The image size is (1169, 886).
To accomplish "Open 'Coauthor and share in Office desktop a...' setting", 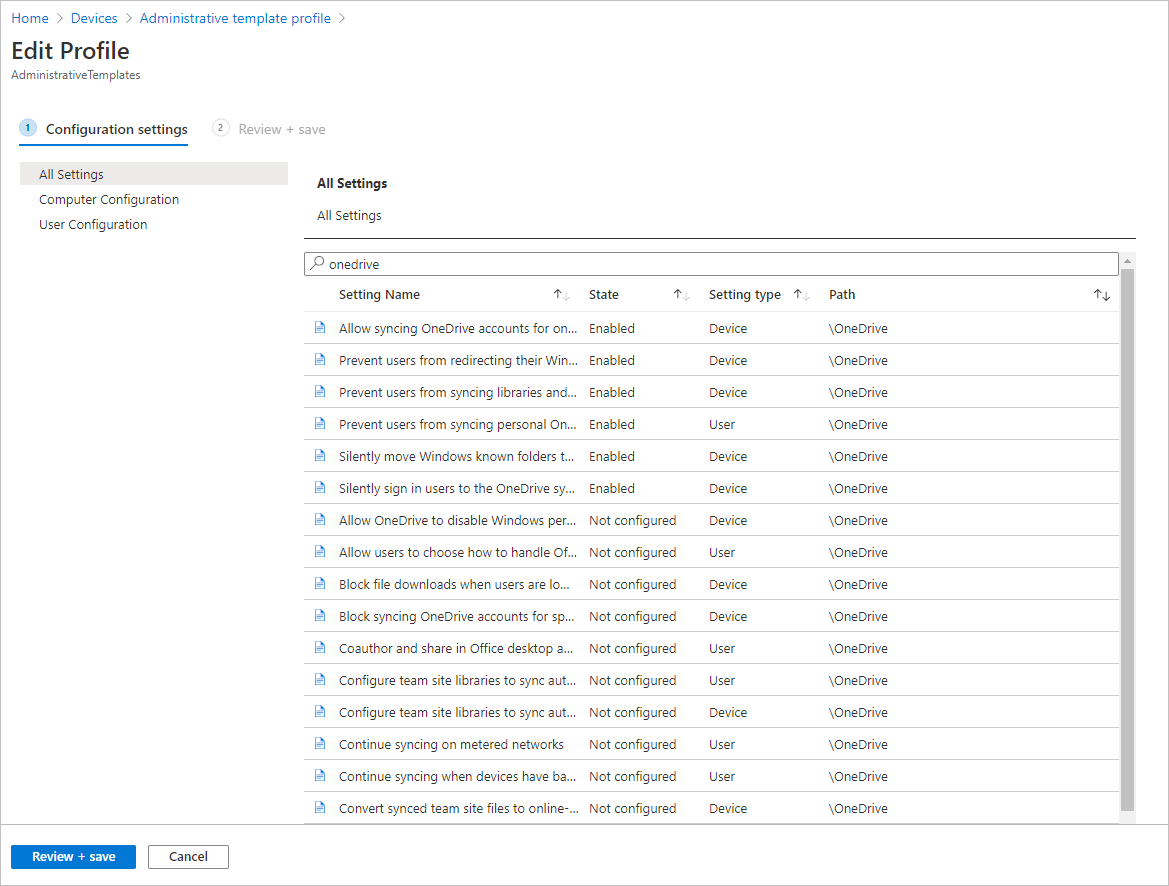I will click(456, 649).
